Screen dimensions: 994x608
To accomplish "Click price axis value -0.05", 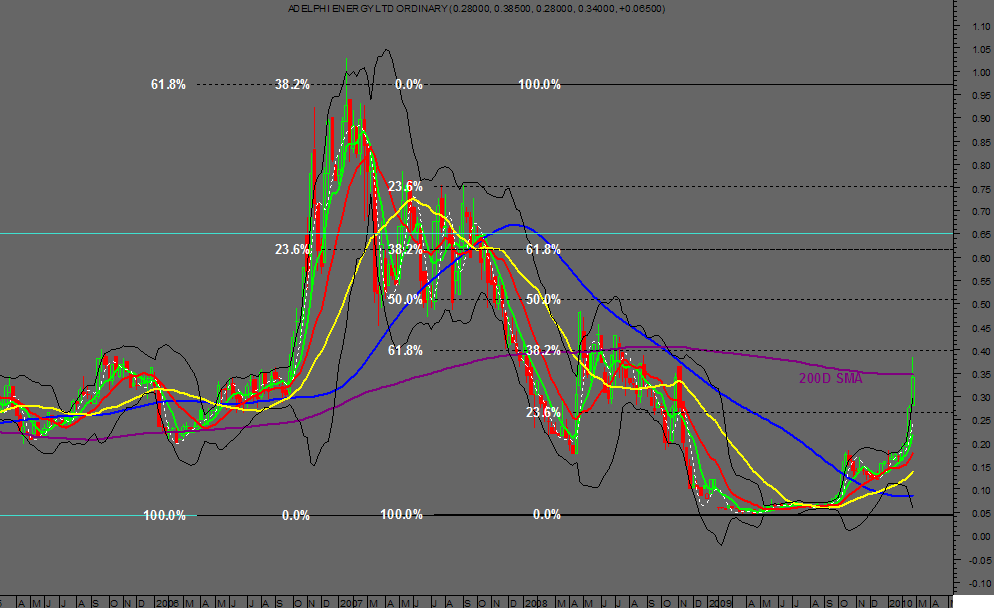I will [x=979, y=560].
